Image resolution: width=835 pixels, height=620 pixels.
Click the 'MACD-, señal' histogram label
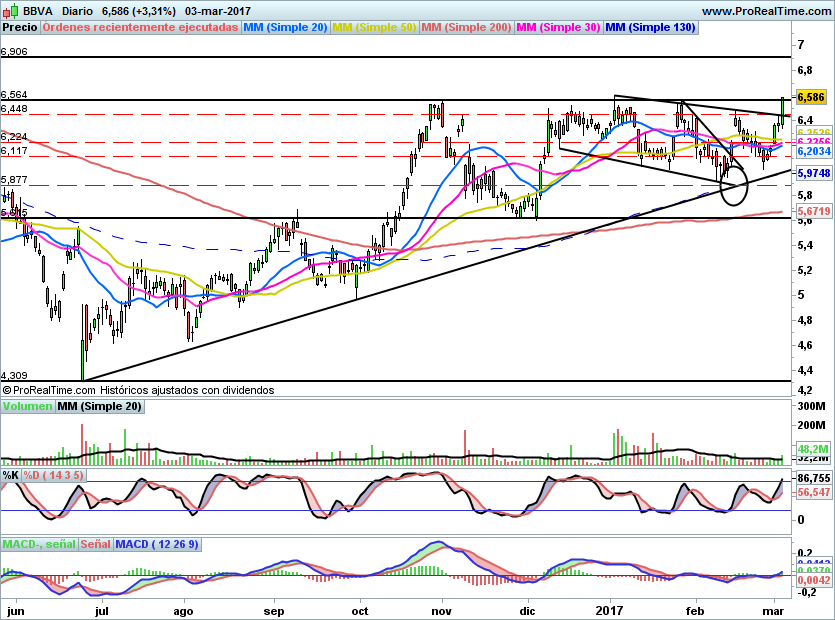pos(39,544)
